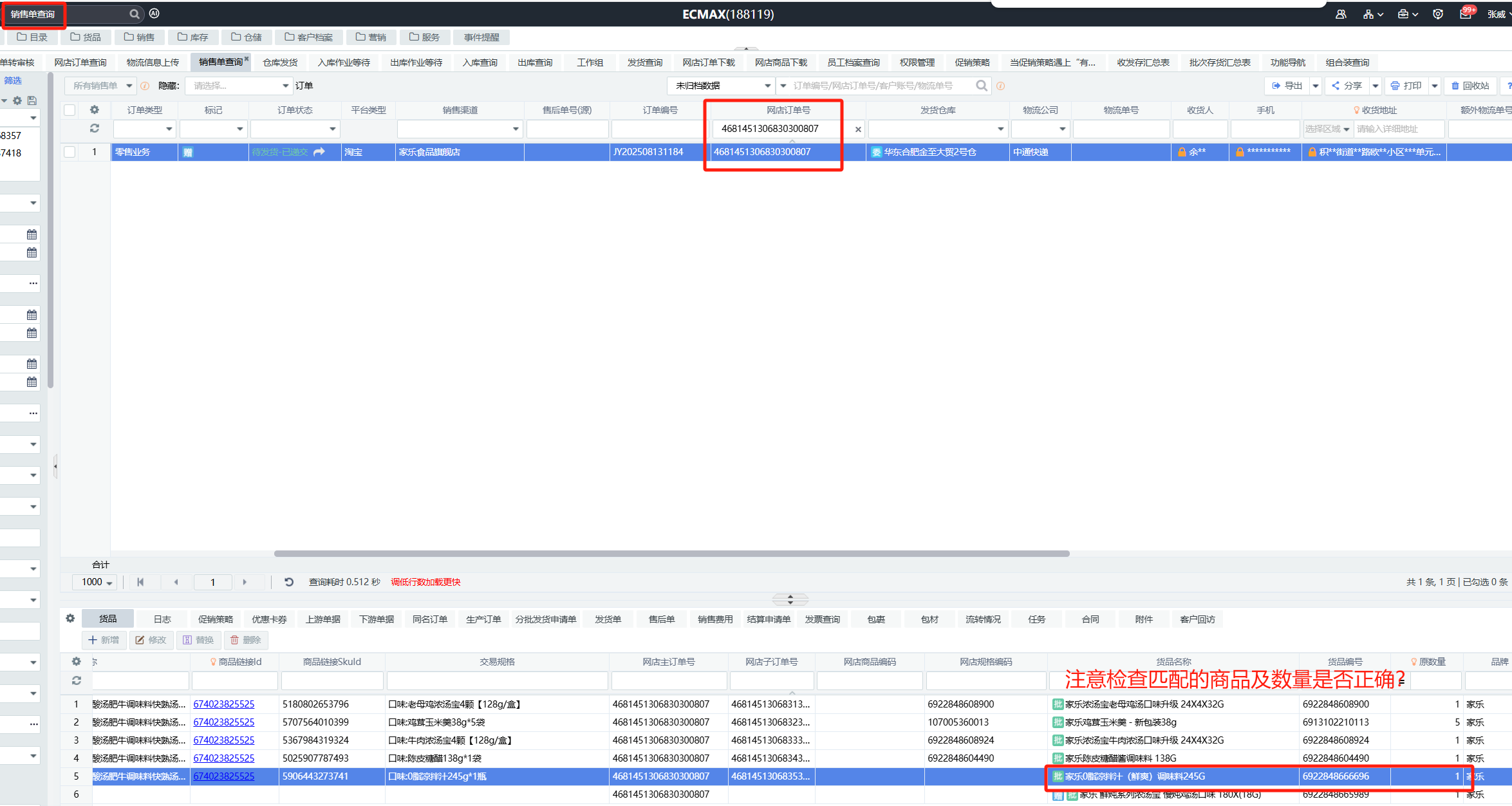1512x806 pixels.
Task: Open the 库存 menu
Action: (192, 37)
